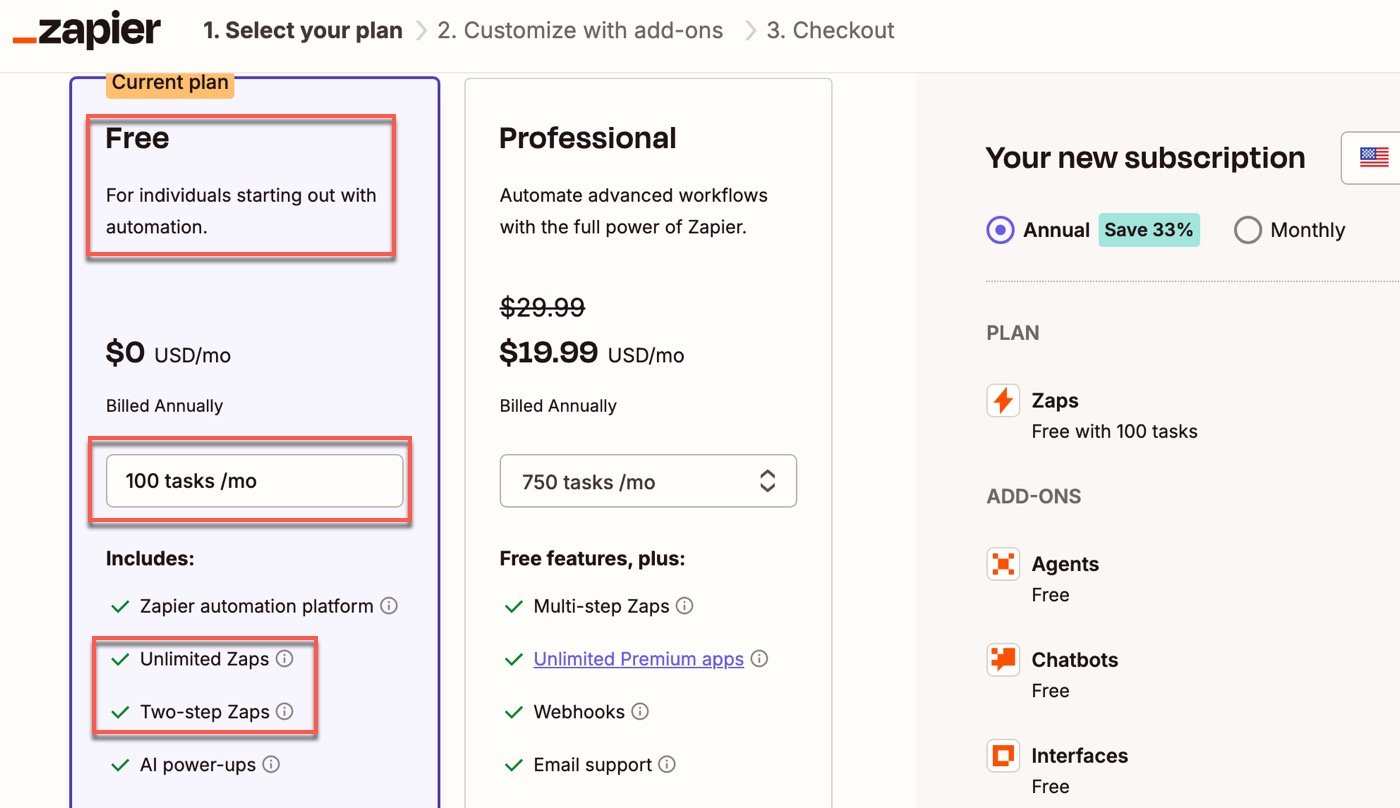Open the 750 tasks /mo dropdown

coord(648,481)
